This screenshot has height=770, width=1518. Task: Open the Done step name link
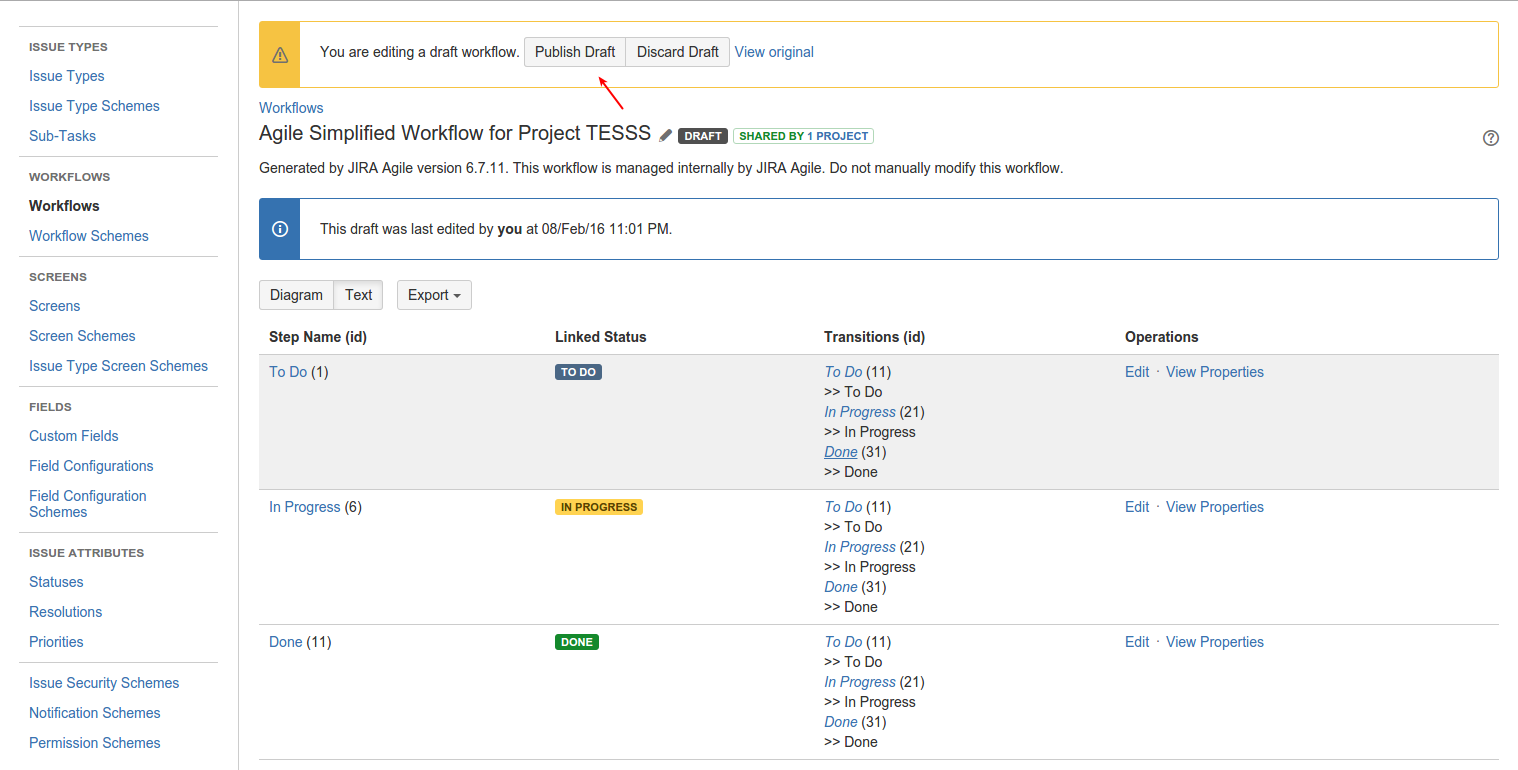[286, 642]
